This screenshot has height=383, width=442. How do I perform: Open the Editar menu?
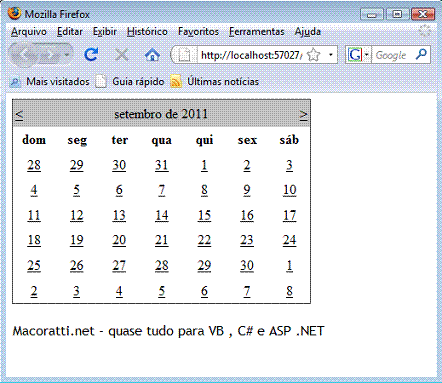[70, 32]
